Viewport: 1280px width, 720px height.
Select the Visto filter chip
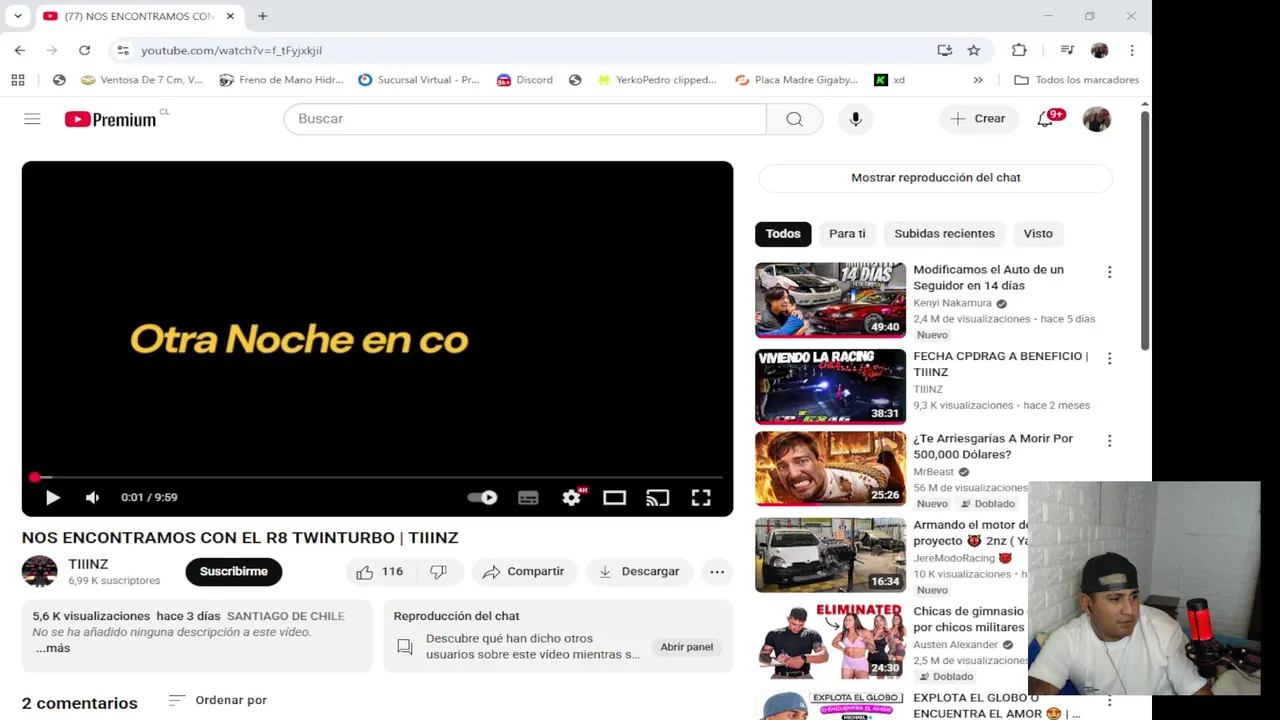tap(1038, 234)
